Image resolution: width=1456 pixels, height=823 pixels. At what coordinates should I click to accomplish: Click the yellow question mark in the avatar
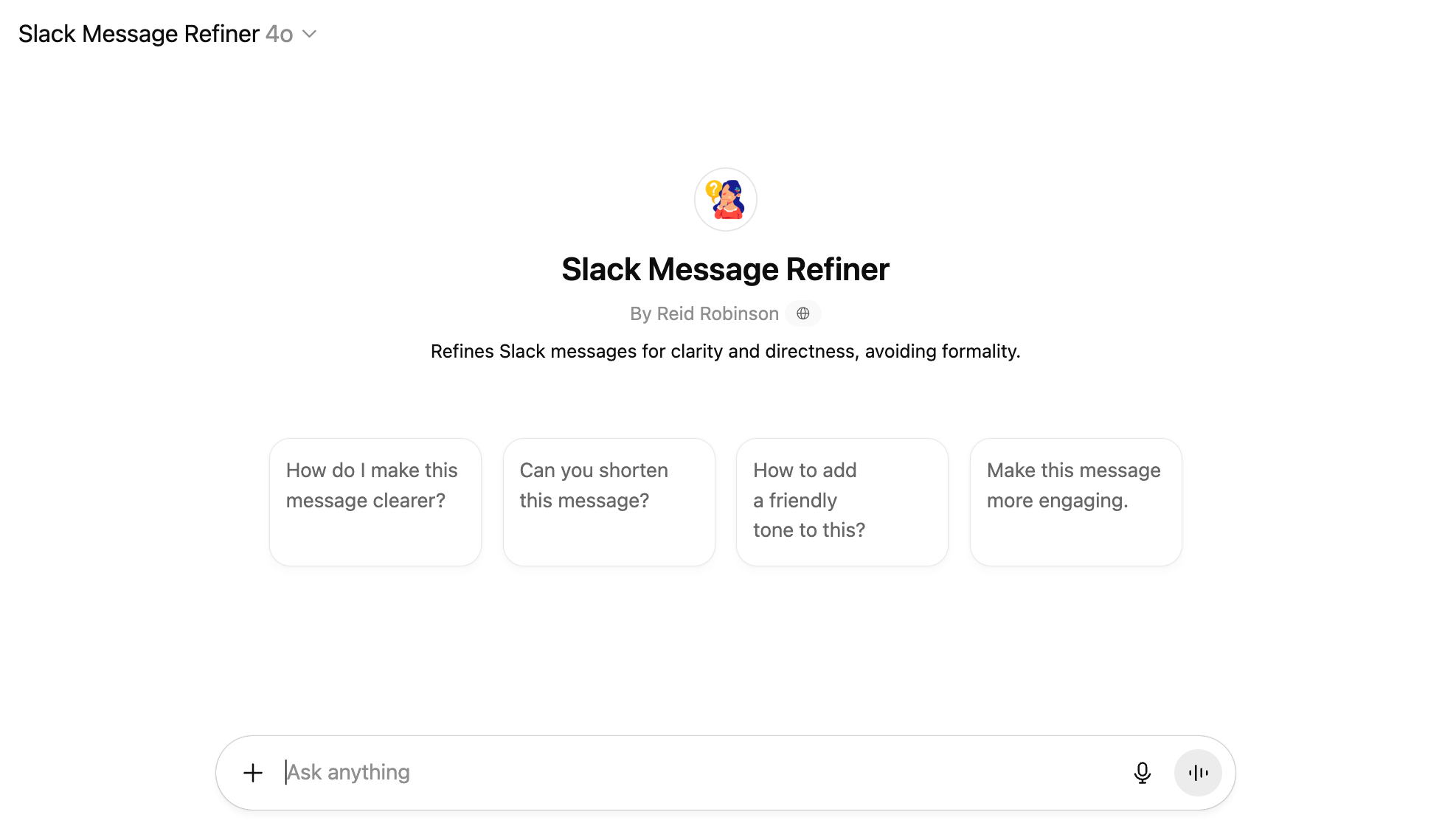(713, 190)
